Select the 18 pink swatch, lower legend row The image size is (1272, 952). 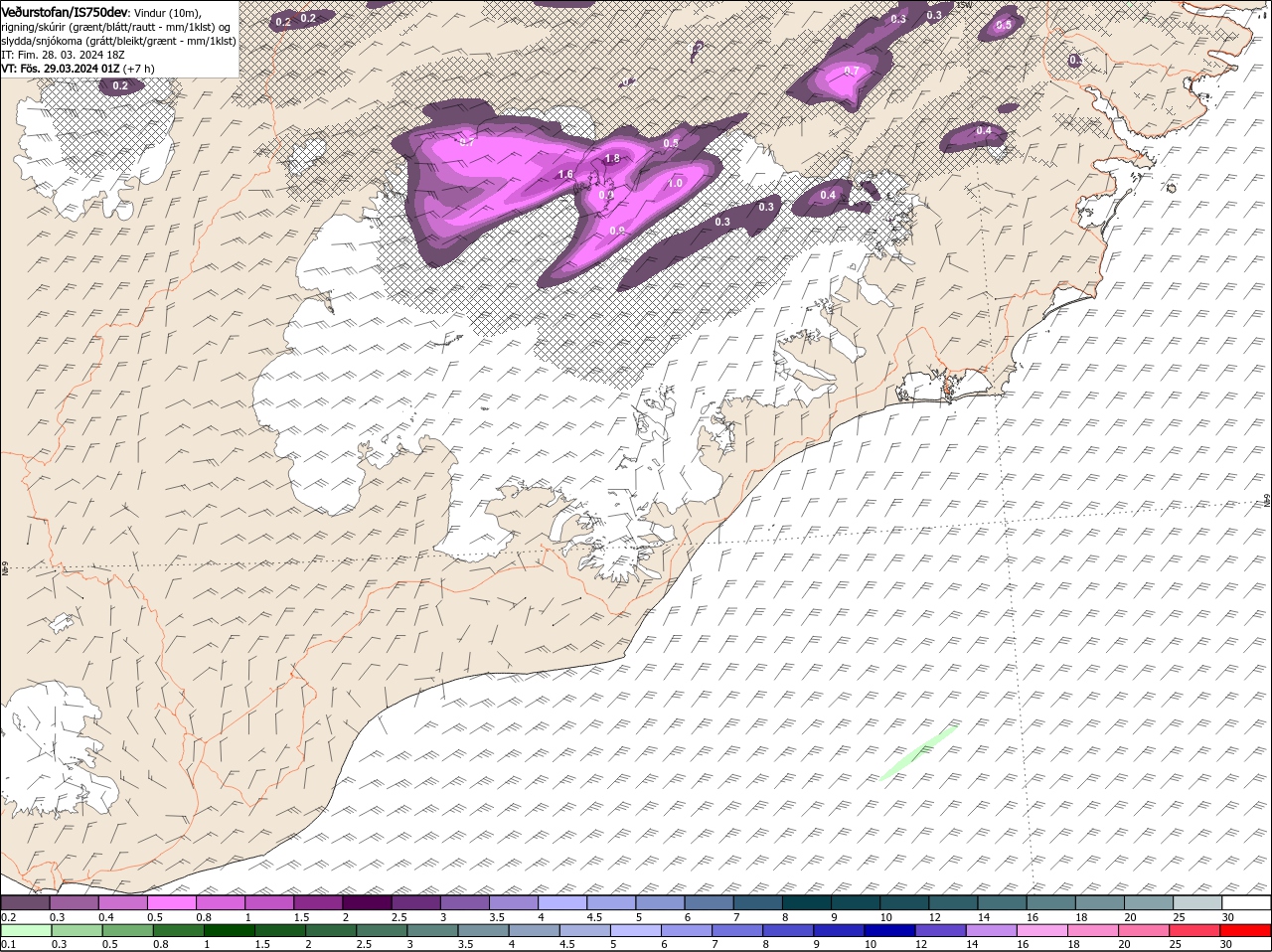pyautogui.click(x=1093, y=931)
